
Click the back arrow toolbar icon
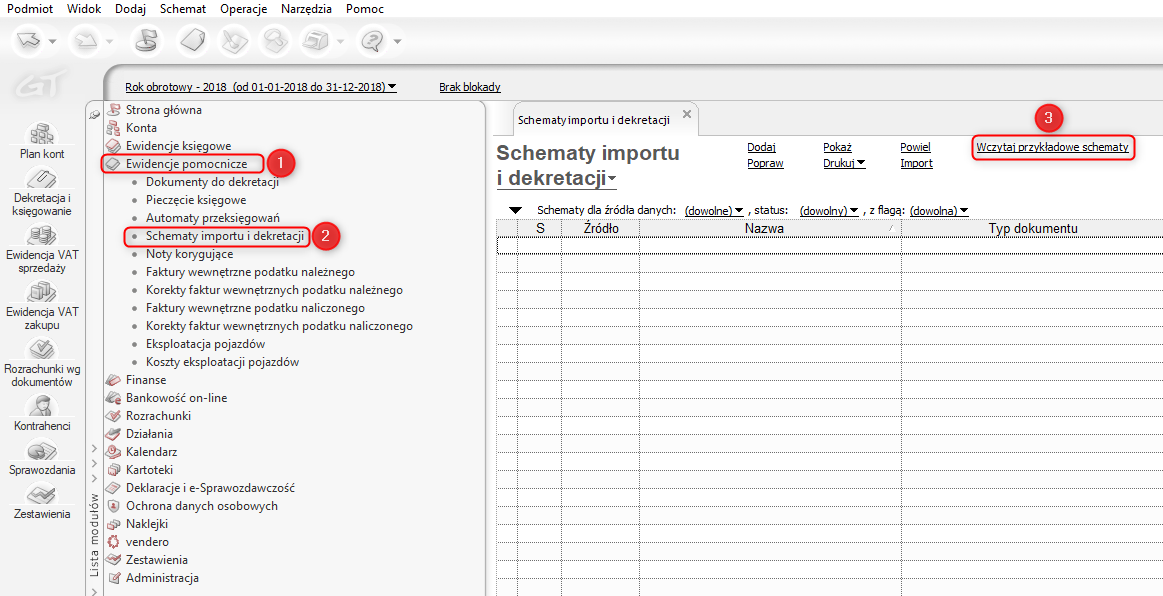[x=28, y=41]
